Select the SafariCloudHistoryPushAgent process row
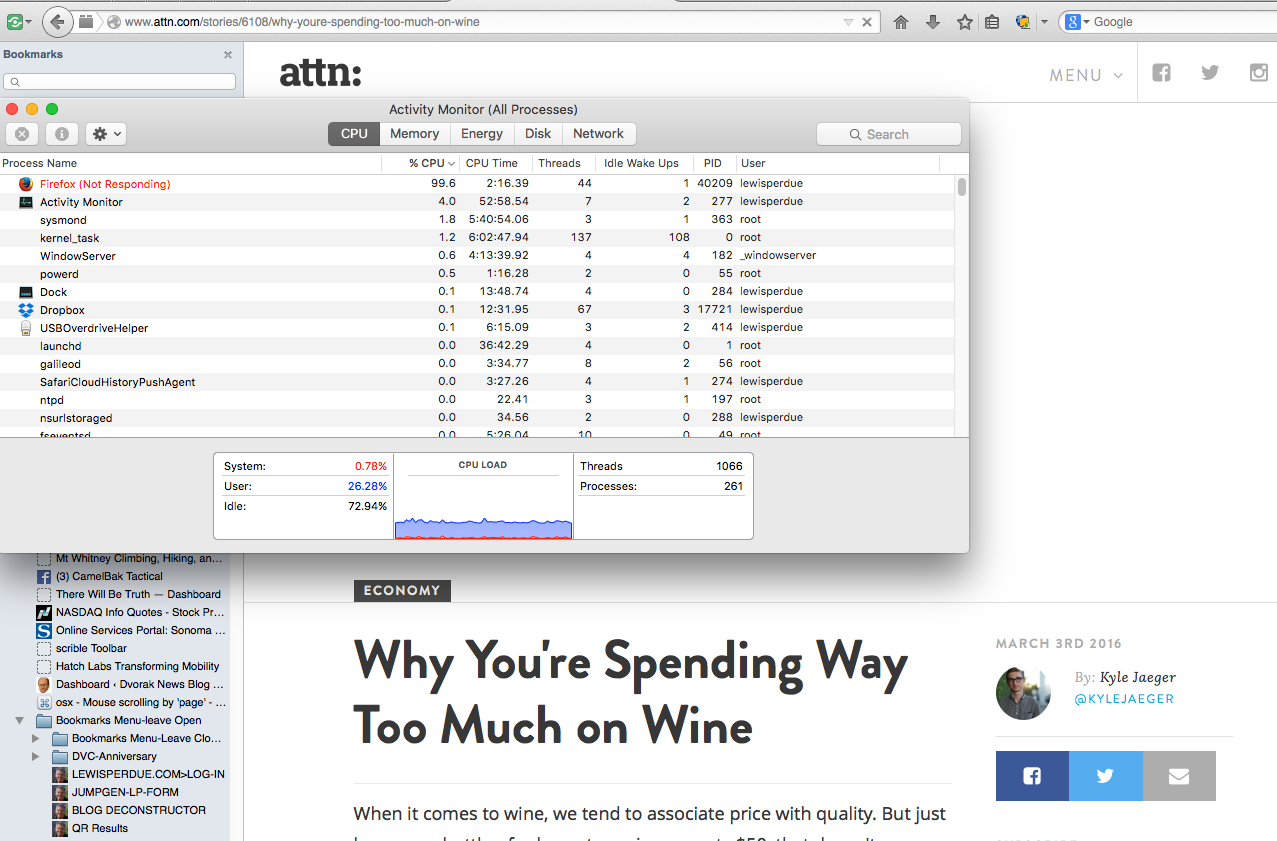This screenshot has height=841, width=1277. tap(478, 382)
